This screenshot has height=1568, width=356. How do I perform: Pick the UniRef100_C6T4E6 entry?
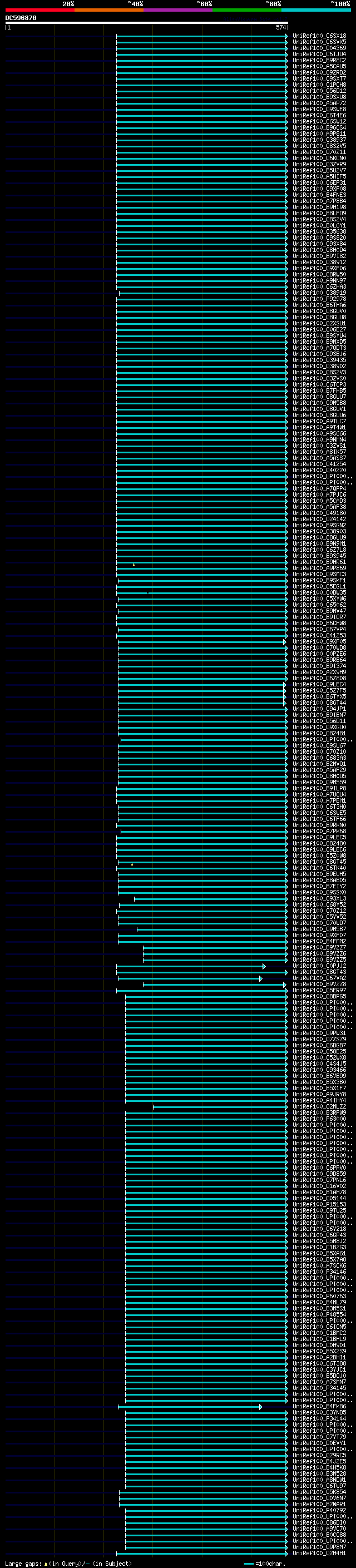(x=319, y=115)
